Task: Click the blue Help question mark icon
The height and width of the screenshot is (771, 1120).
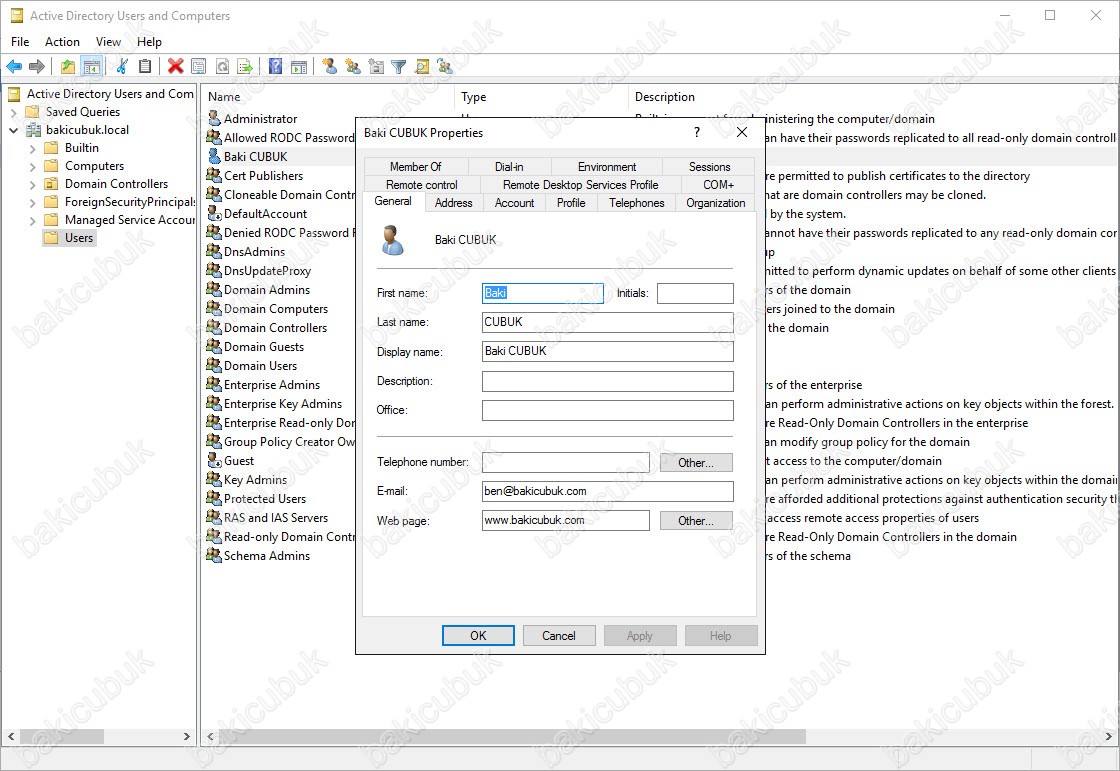Action: (276, 66)
